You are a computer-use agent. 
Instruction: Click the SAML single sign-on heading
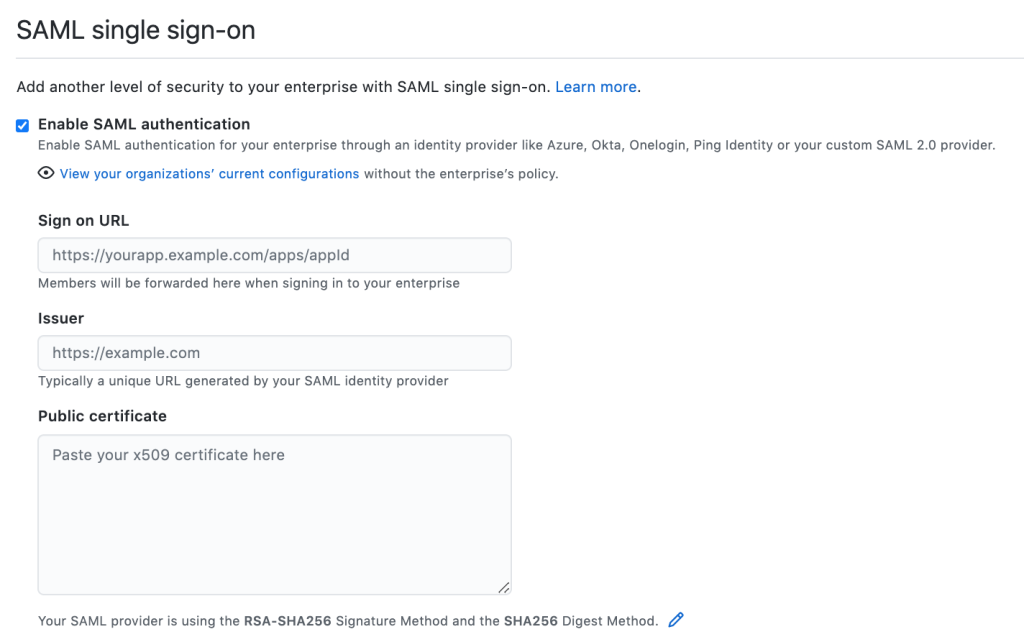tap(136, 30)
